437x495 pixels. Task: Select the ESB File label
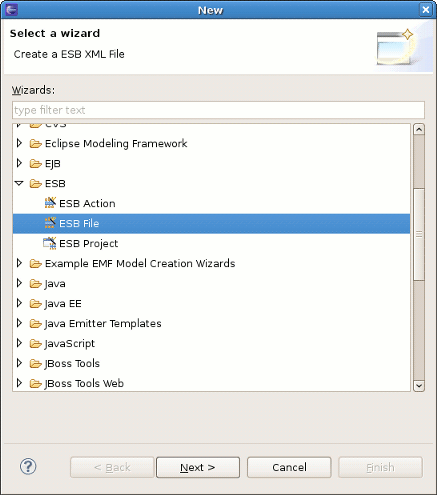[79, 223]
